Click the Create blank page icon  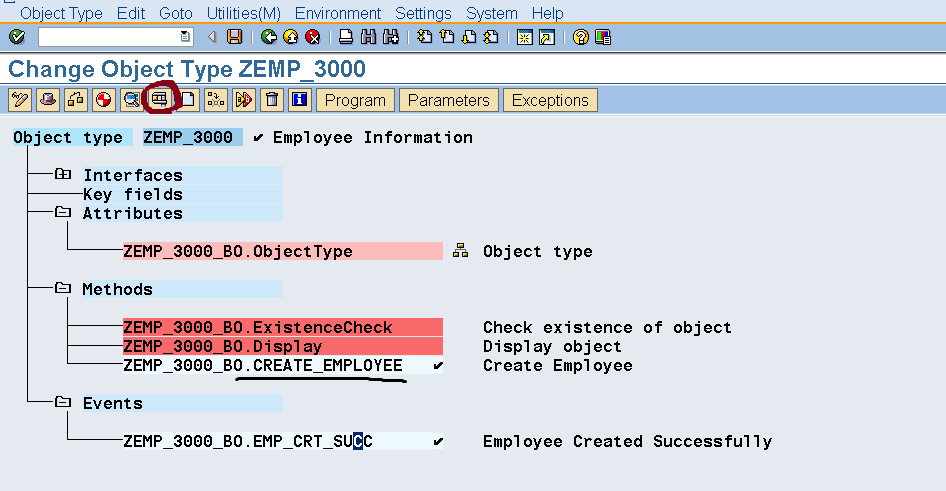187,100
